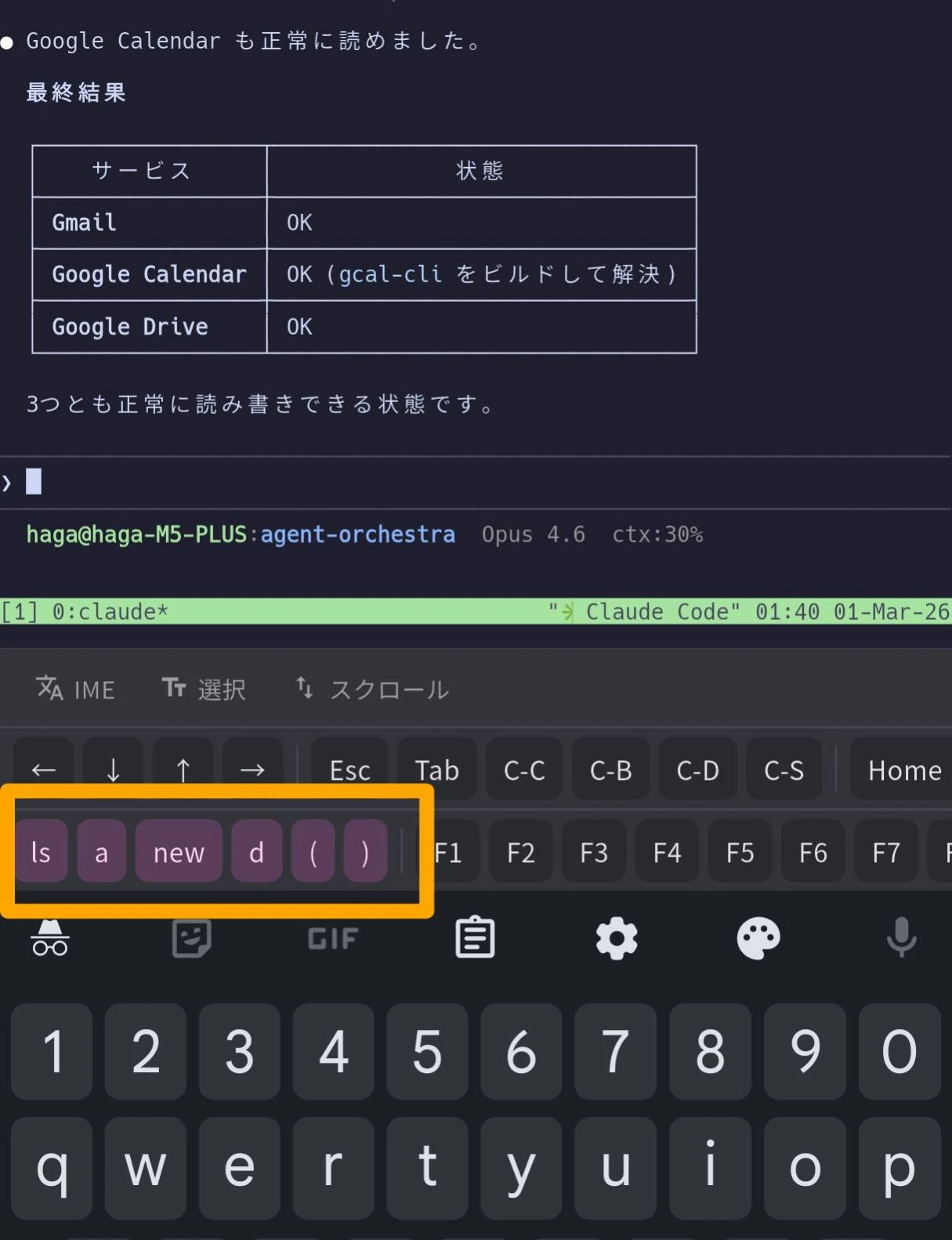Screen dimensions: 952x1240
Task: Tap the letter q key
Action: (x=52, y=1166)
